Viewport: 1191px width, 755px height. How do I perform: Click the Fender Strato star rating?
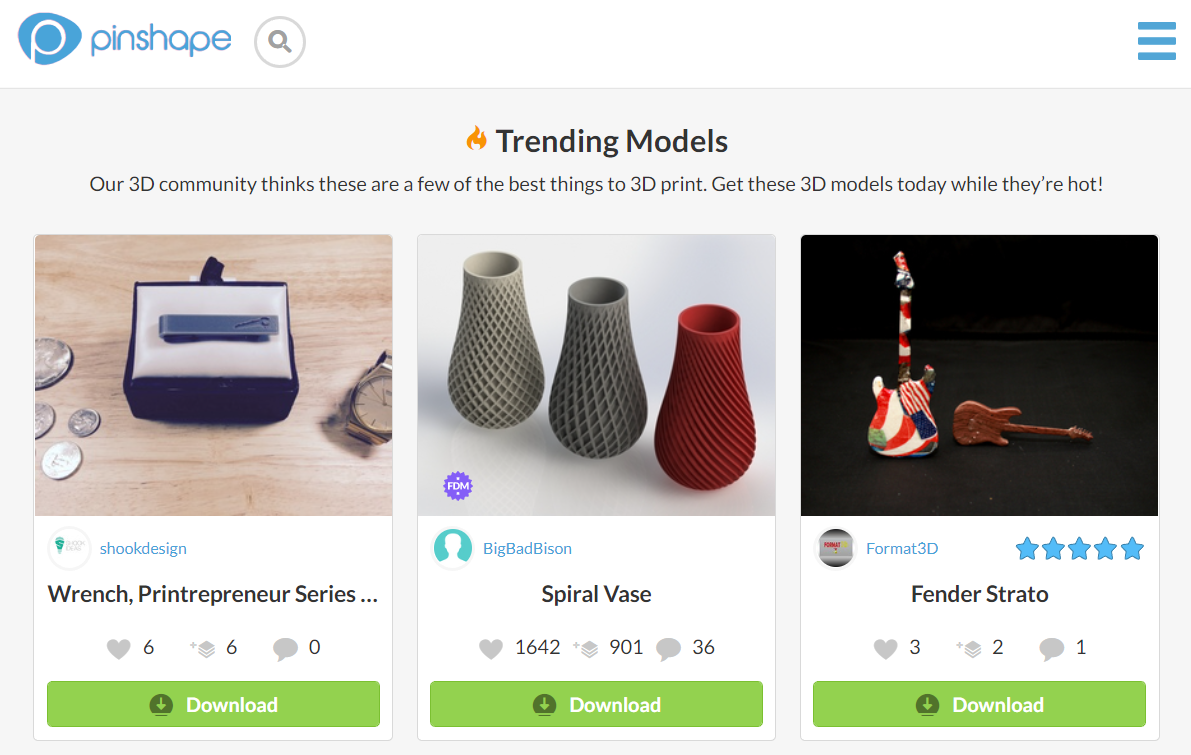[x=1079, y=548]
